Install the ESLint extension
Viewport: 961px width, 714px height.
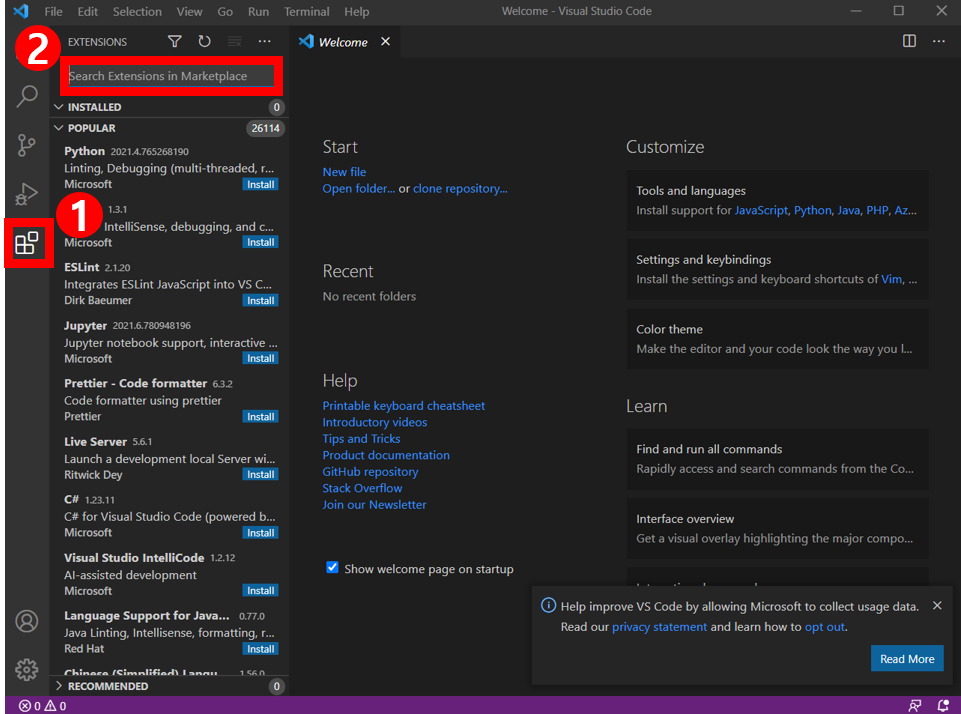click(260, 300)
